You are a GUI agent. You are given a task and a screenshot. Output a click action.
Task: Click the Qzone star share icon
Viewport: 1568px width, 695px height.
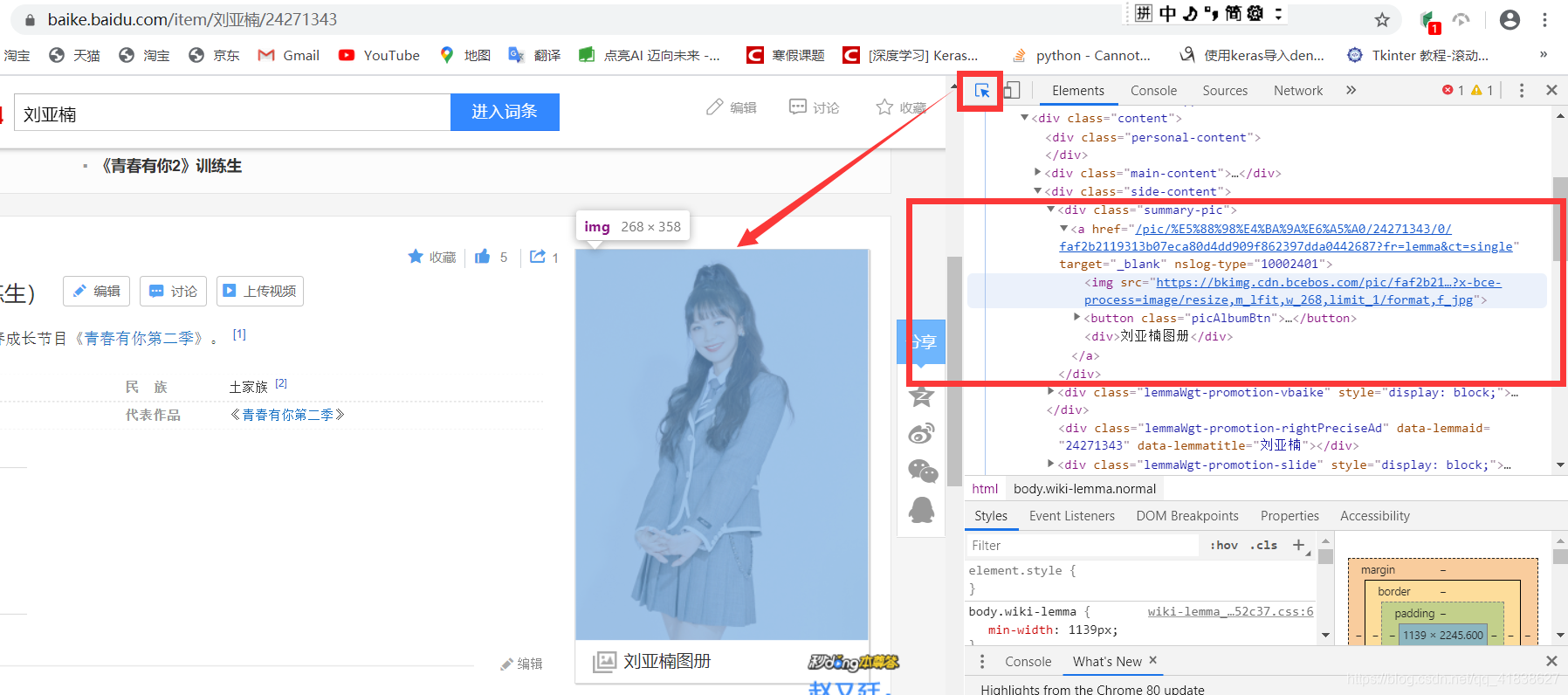(x=922, y=395)
